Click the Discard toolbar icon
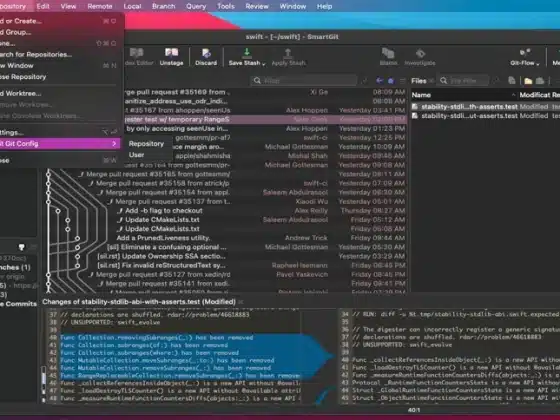The height and width of the screenshot is (420, 560). (x=206, y=53)
